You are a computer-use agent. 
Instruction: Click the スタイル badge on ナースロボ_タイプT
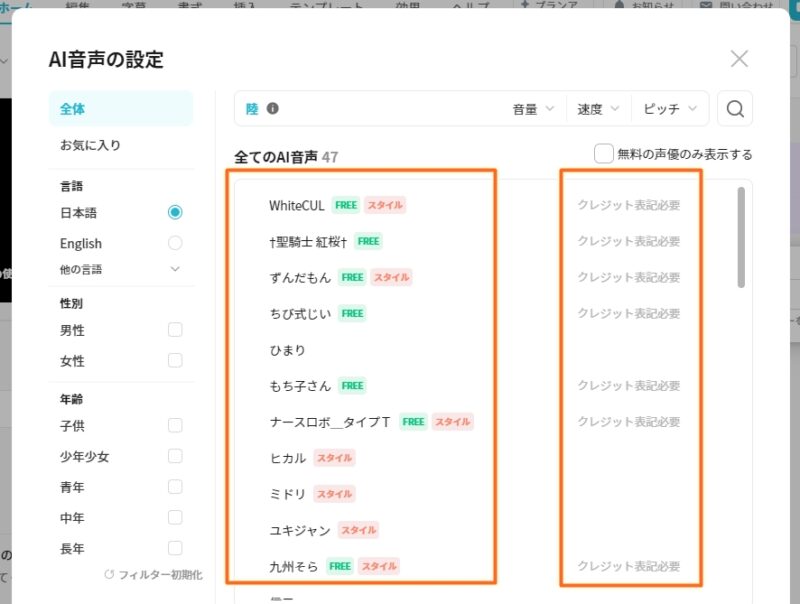(x=453, y=422)
